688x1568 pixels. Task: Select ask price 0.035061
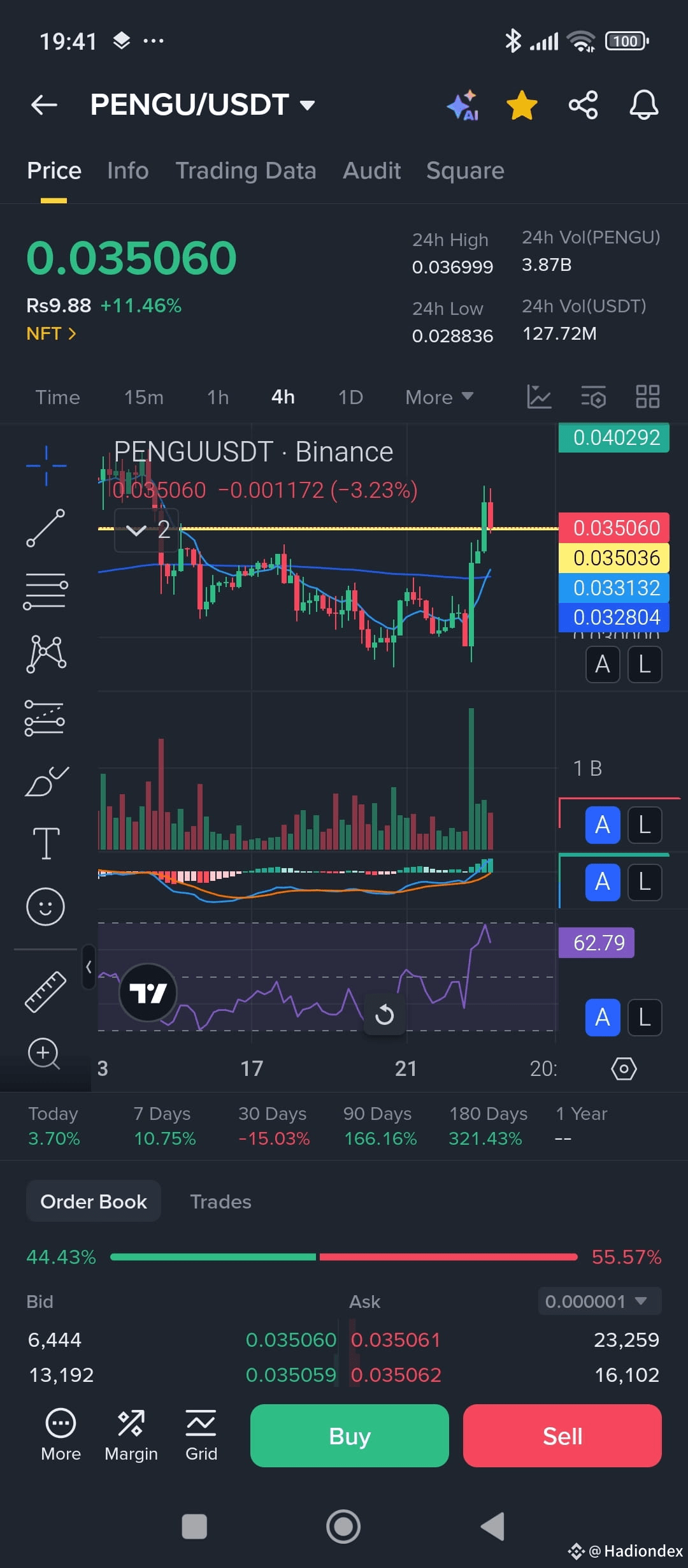396,1340
